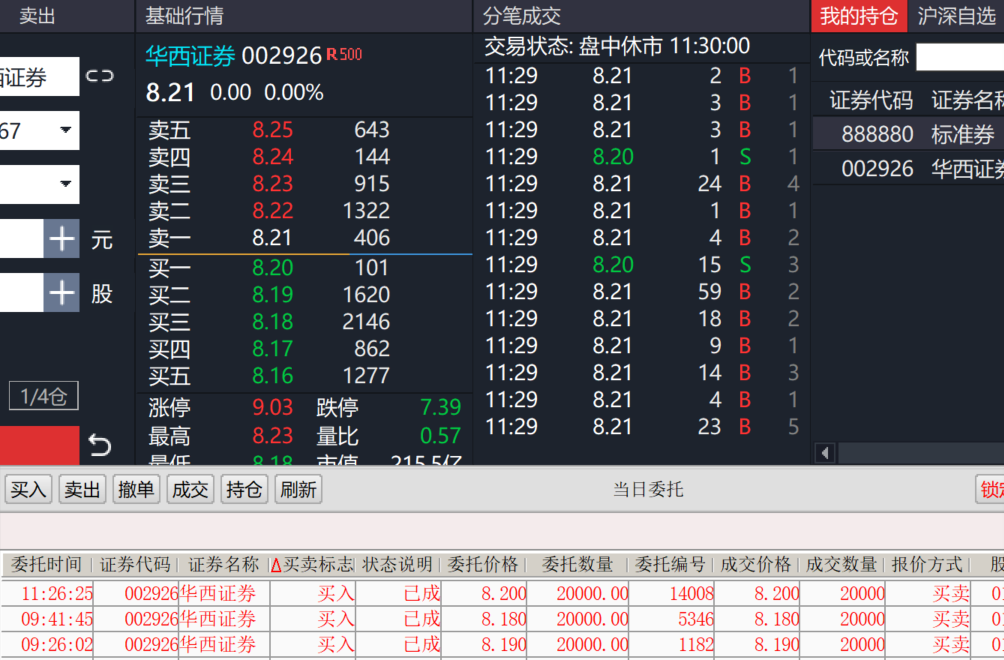Select order row placed at 11:26:25

point(502,593)
